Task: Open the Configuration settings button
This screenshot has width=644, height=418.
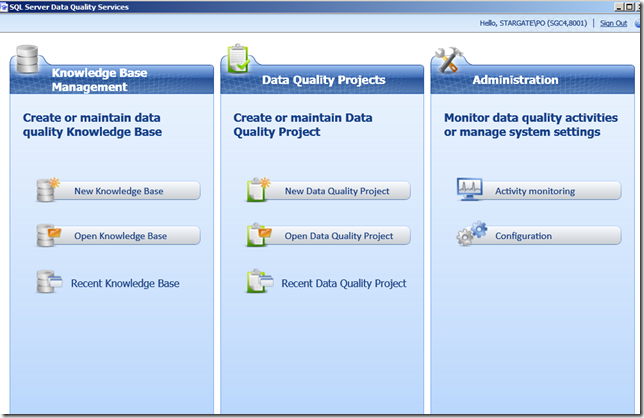Action: click(550, 236)
